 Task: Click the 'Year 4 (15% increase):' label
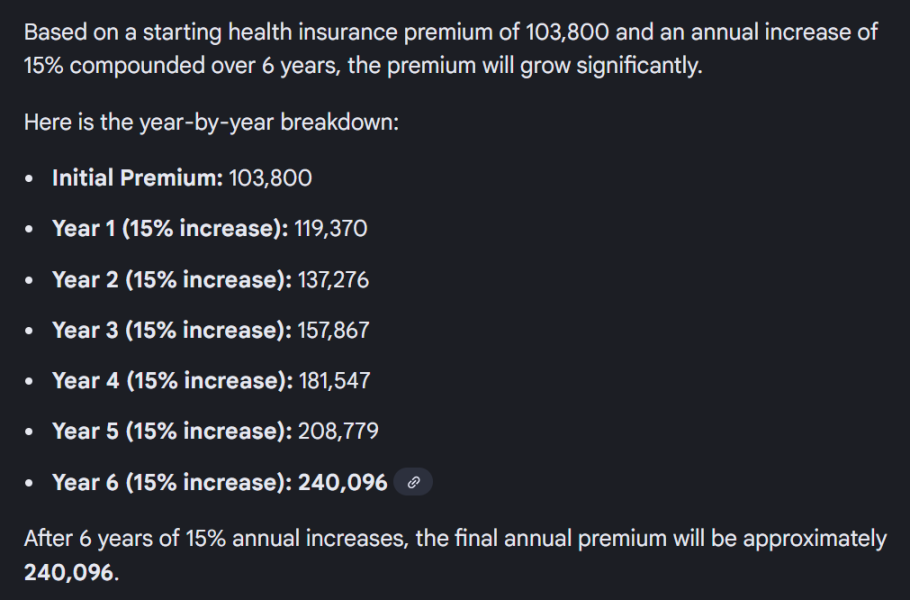[x=171, y=381]
